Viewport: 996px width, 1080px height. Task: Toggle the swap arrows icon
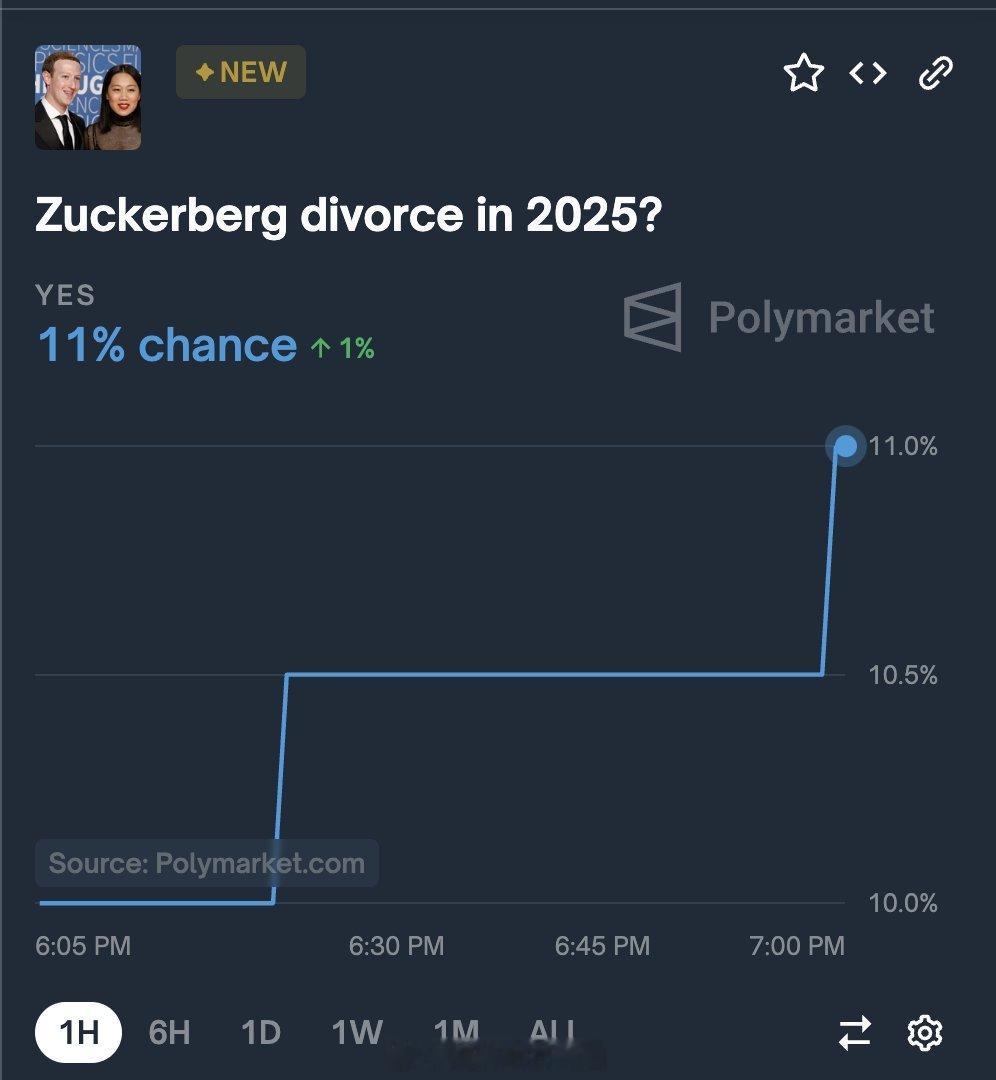(855, 1033)
